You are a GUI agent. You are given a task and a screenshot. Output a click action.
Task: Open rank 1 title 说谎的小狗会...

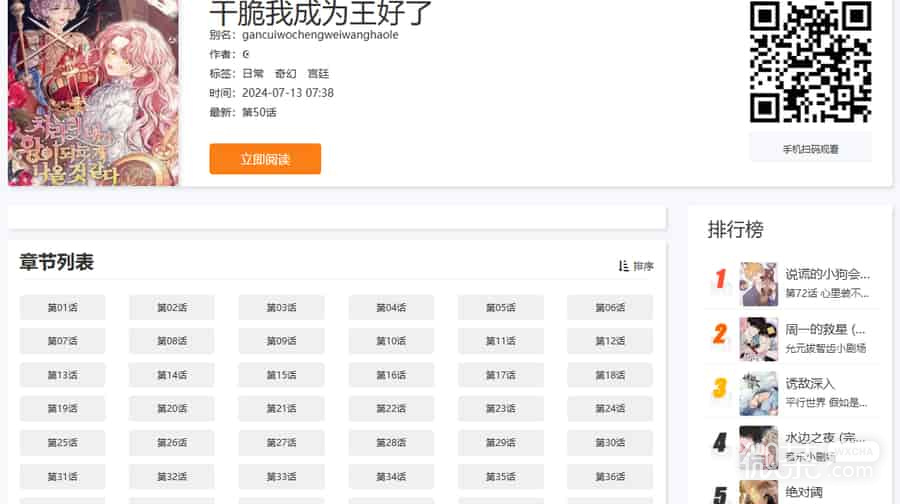[x=827, y=274]
